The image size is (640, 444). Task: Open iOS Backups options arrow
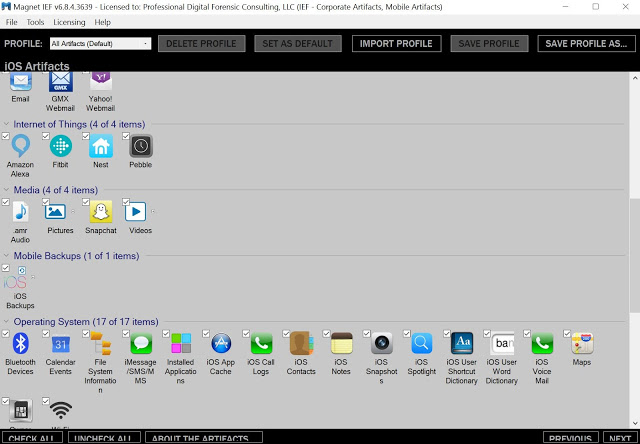33,277
